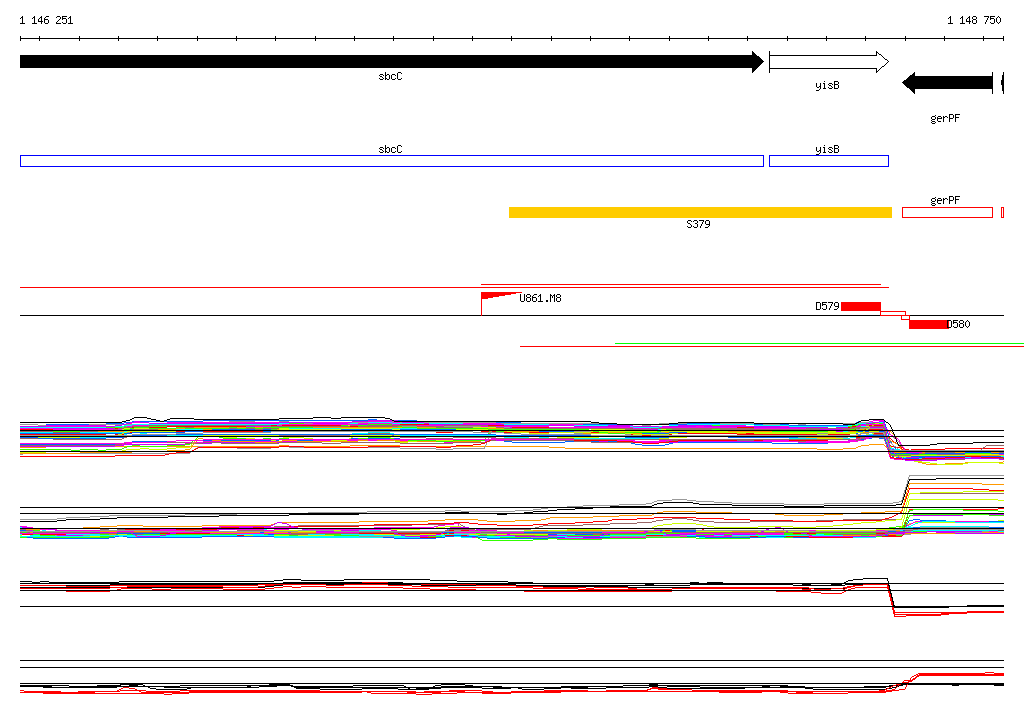Click D579 text label
The height and width of the screenshot is (714, 1024).
point(827,306)
